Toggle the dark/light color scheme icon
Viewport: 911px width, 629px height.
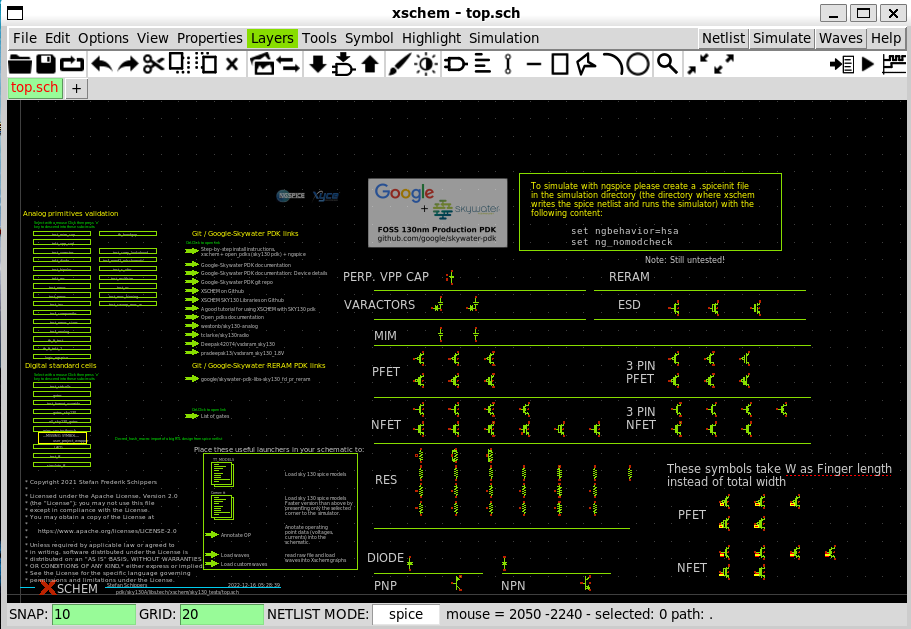[x=426, y=64]
